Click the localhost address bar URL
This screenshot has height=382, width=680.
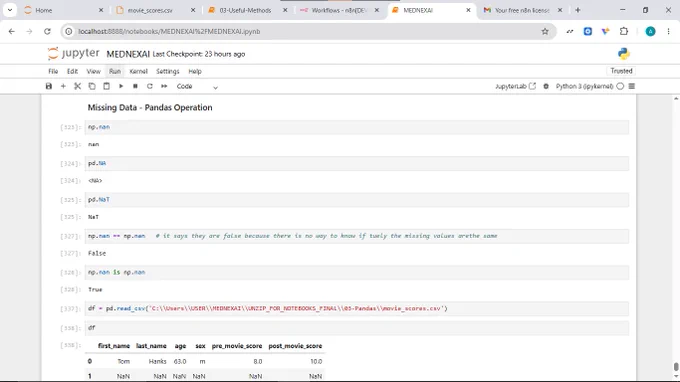click(169, 31)
